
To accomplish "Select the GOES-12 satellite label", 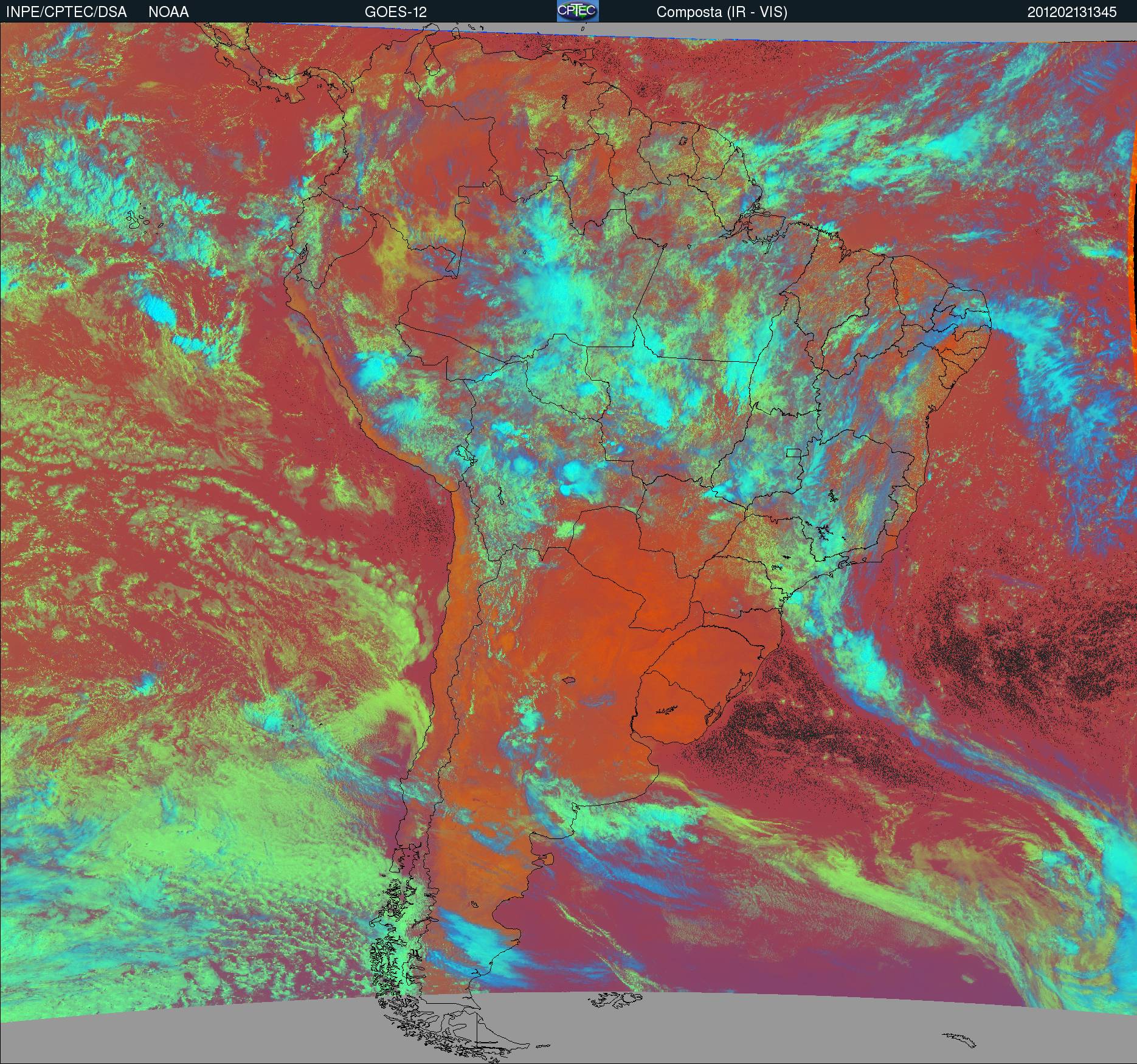I will [x=395, y=12].
